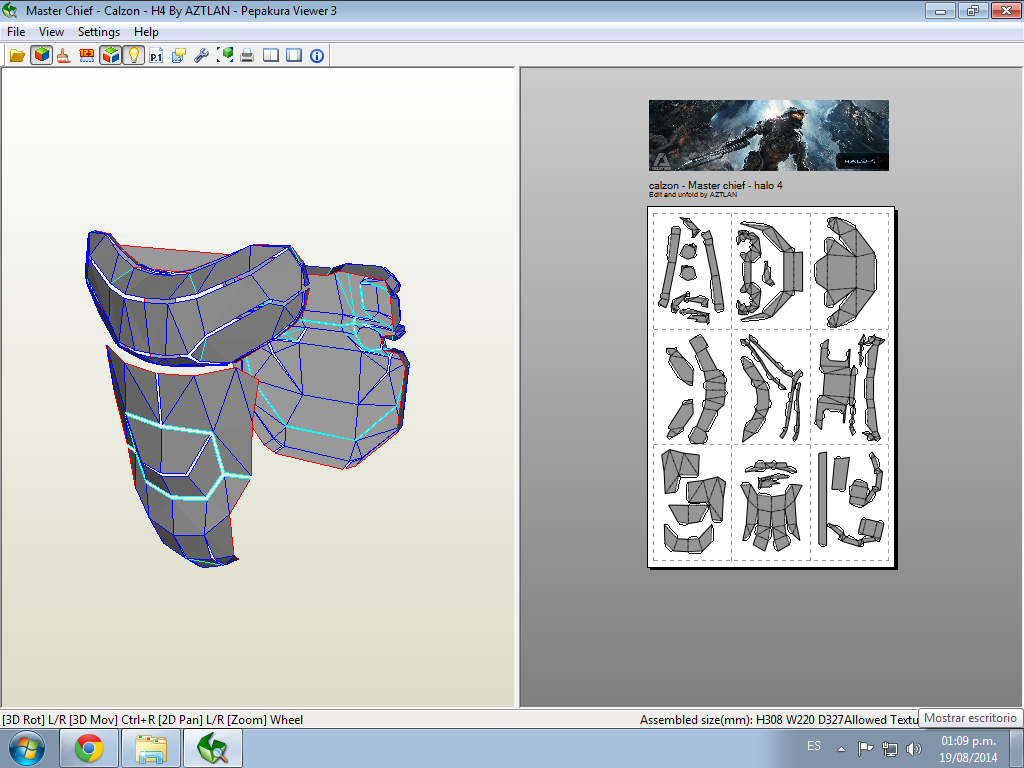Click the 3D armor model in the left view
Screen dimensions: 1024x768
click(x=248, y=397)
